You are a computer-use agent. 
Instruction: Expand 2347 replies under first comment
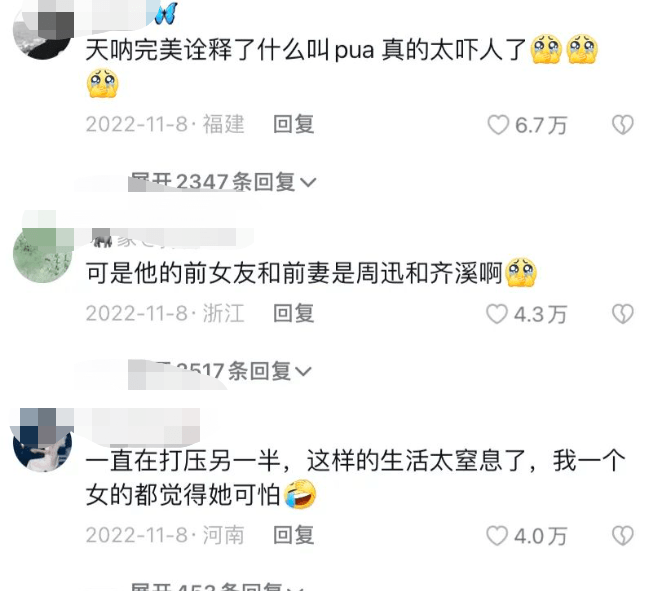coord(223,182)
